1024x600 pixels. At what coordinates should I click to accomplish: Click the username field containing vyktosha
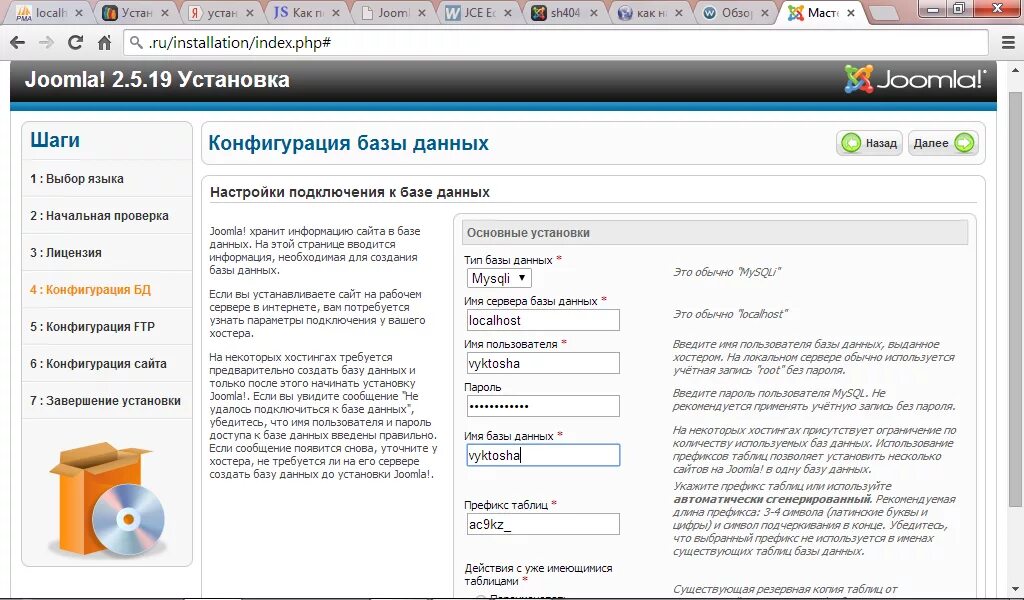pos(543,363)
